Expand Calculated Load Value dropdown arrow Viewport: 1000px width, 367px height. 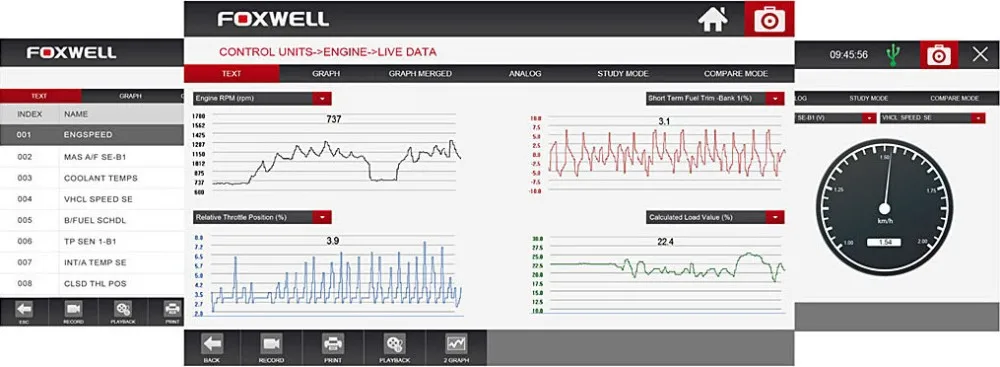775,218
